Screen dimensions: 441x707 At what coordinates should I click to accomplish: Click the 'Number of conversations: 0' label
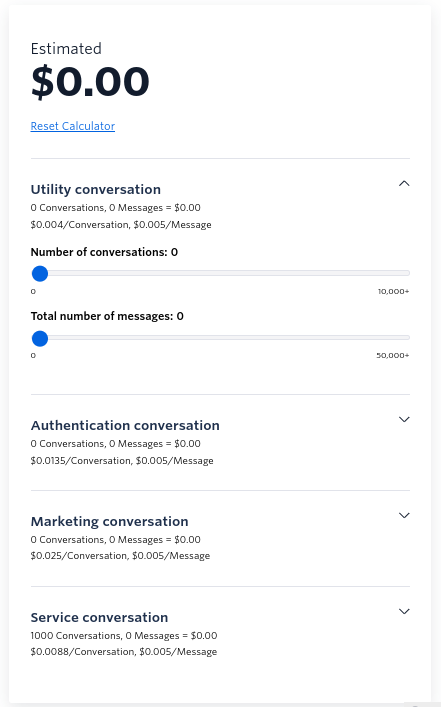pyautogui.click(x=104, y=252)
